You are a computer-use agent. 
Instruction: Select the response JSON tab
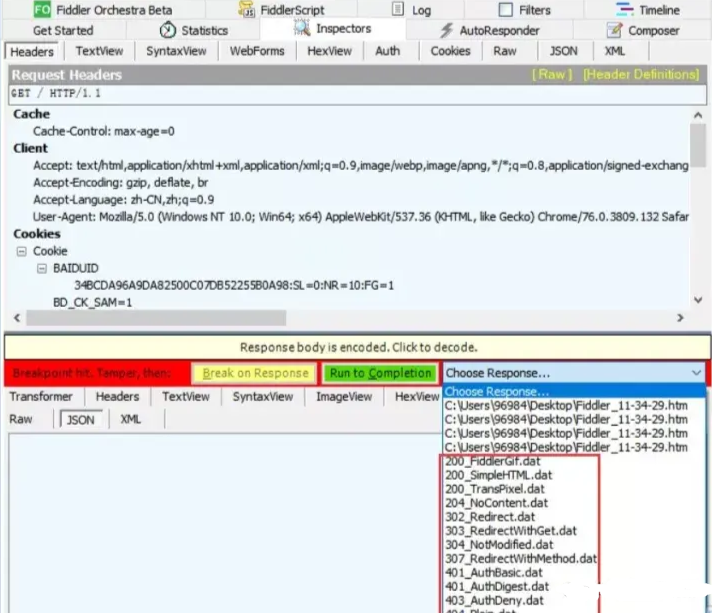[81, 420]
